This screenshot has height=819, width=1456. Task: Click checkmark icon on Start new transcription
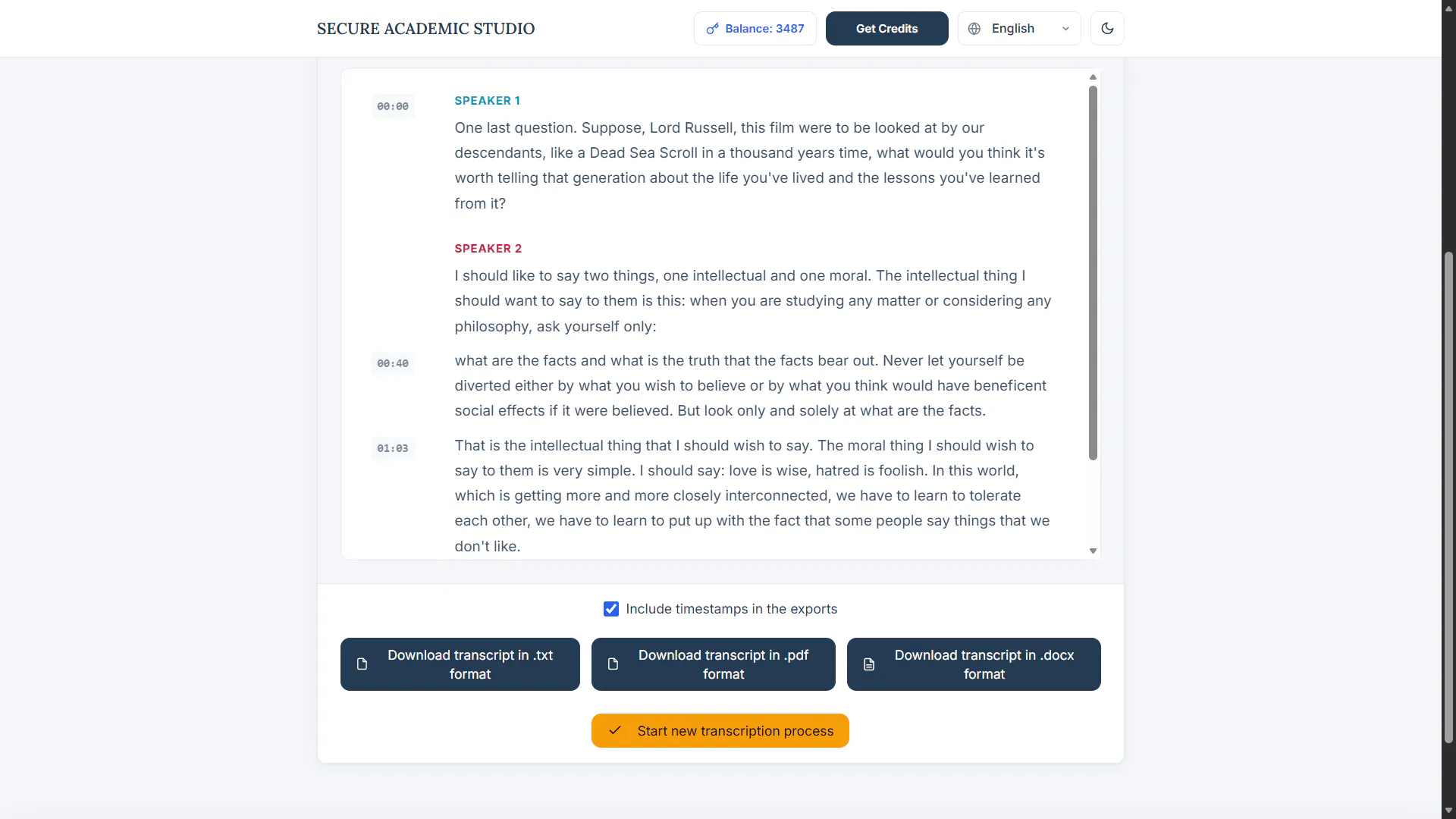(615, 730)
